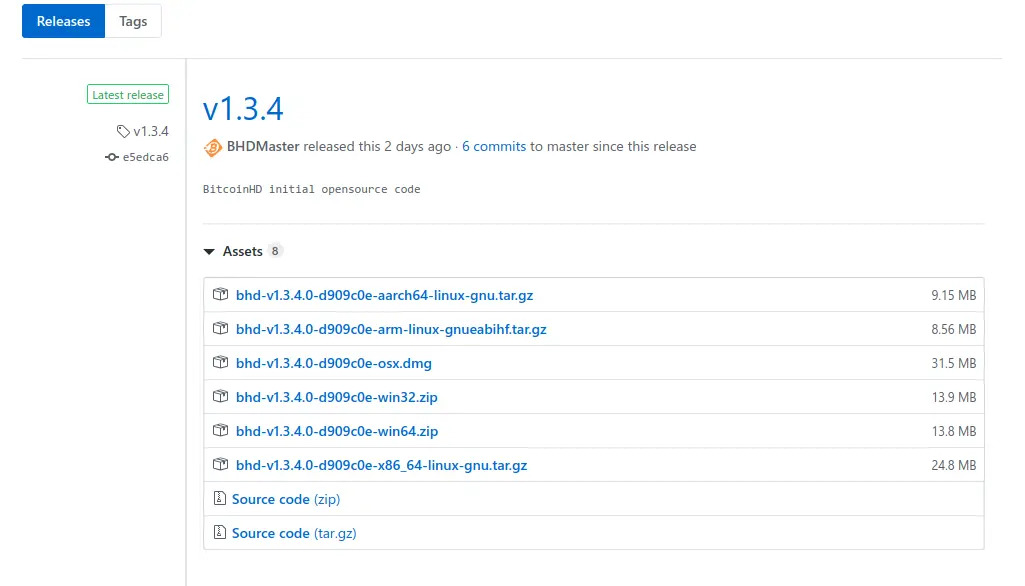Click package icon for win32.zip asset
Viewport: 1025px width, 586px height.
click(220, 396)
